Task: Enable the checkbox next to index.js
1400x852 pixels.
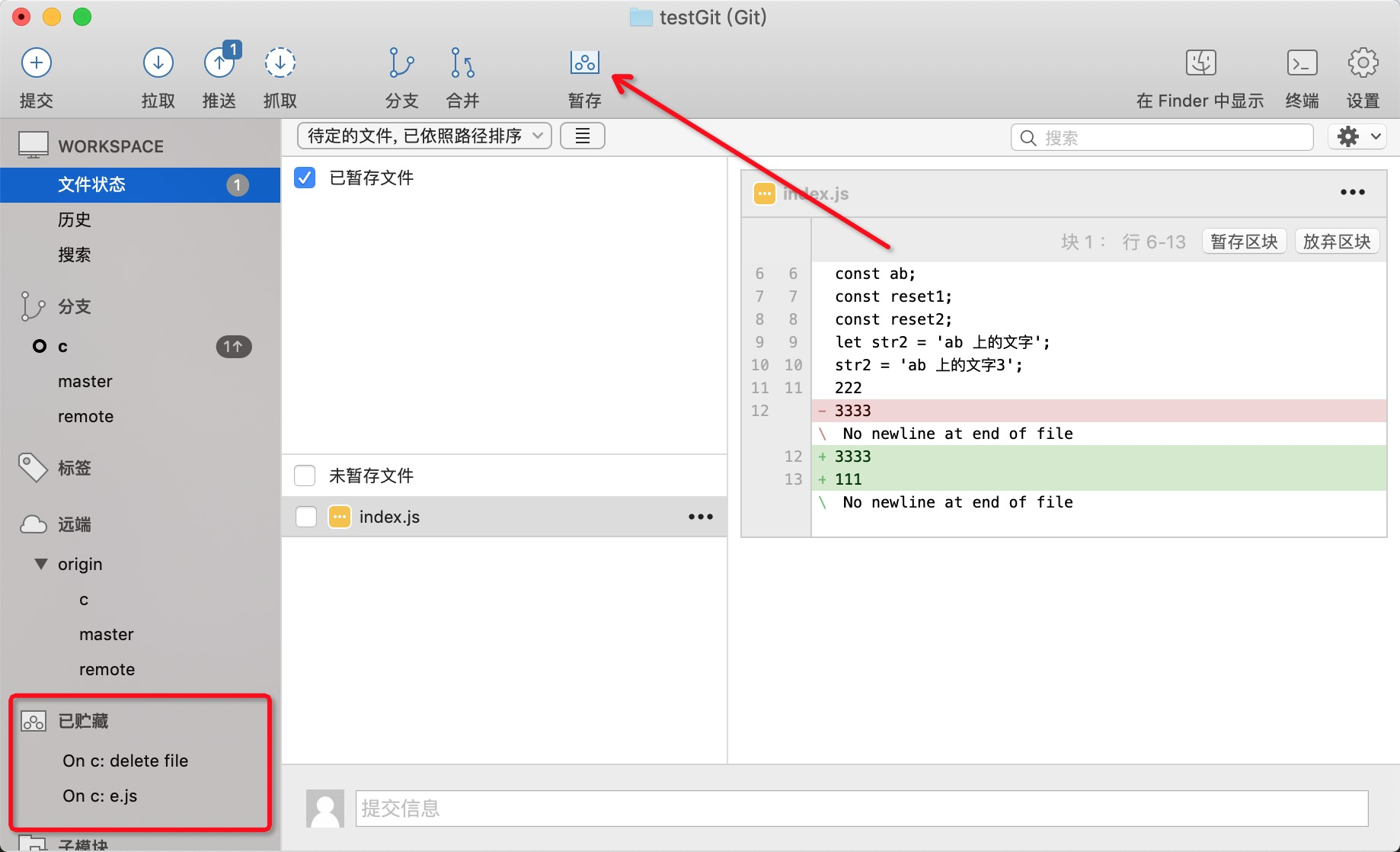Action: pos(305,517)
